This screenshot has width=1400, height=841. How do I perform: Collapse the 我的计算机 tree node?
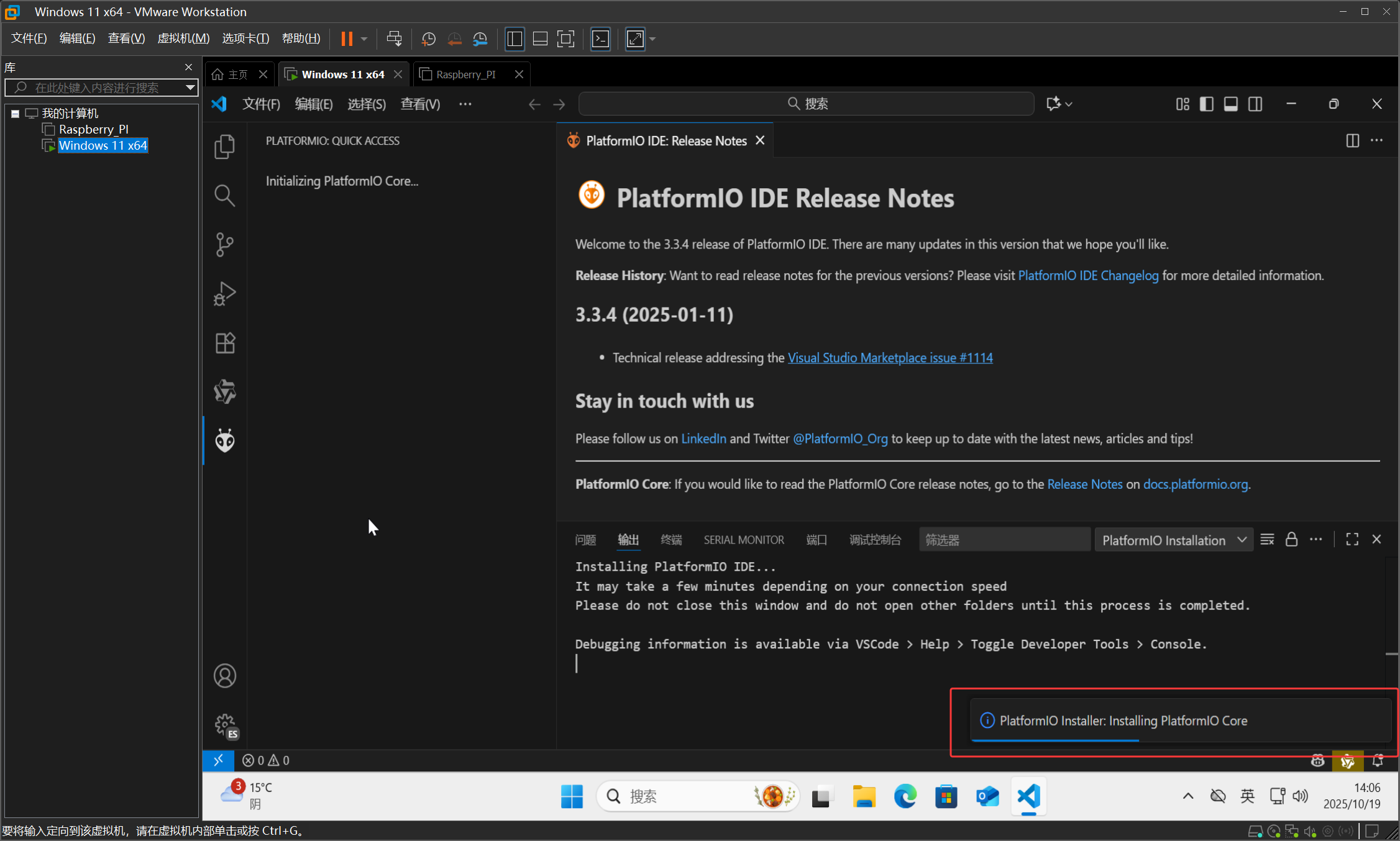coord(15,113)
